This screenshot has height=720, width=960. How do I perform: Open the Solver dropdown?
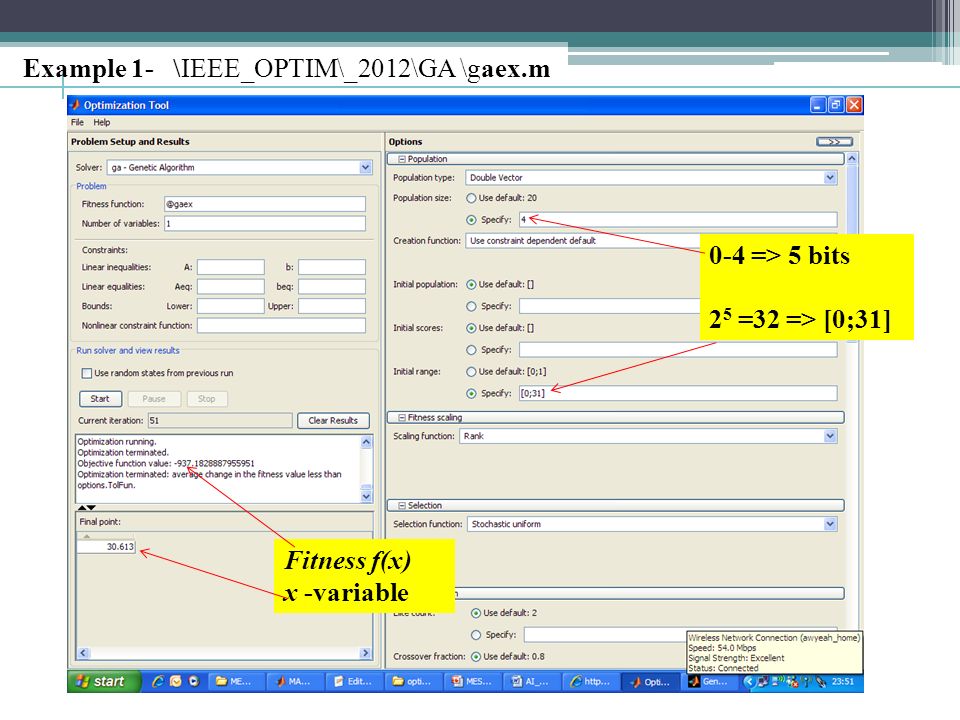point(366,167)
